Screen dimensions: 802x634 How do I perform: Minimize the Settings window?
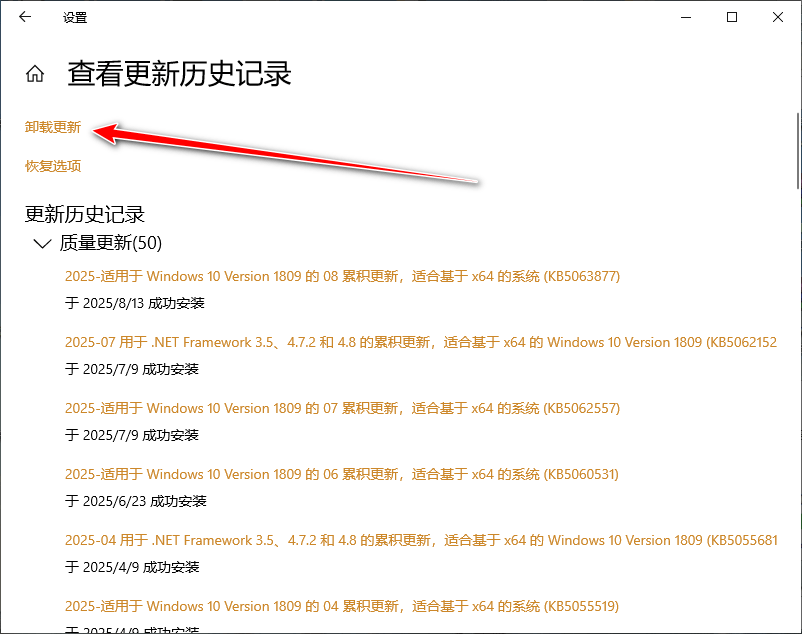686,17
